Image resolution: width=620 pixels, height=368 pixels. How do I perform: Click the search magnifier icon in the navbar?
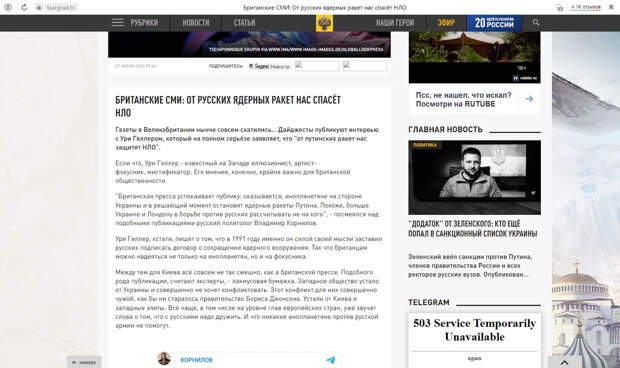coord(536,23)
